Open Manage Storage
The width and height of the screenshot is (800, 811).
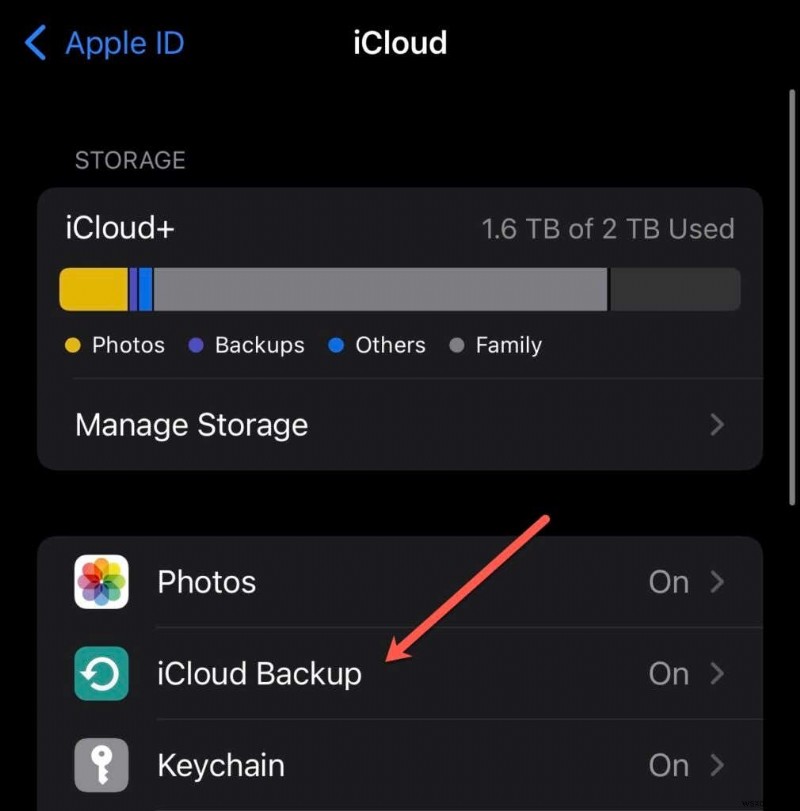190,424
